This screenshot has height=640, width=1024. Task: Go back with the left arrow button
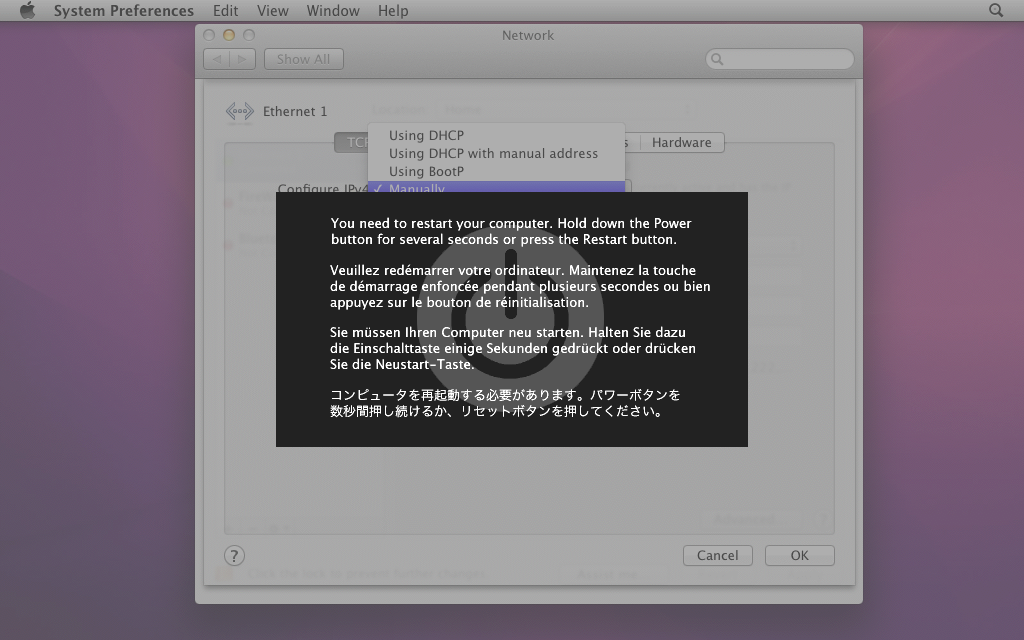point(217,59)
